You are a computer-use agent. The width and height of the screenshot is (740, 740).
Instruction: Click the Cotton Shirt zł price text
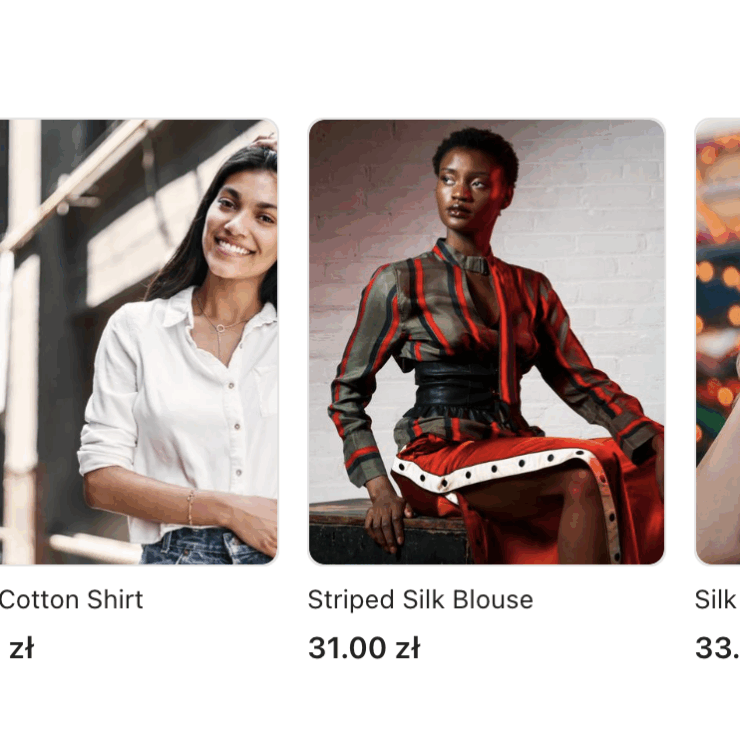21,648
